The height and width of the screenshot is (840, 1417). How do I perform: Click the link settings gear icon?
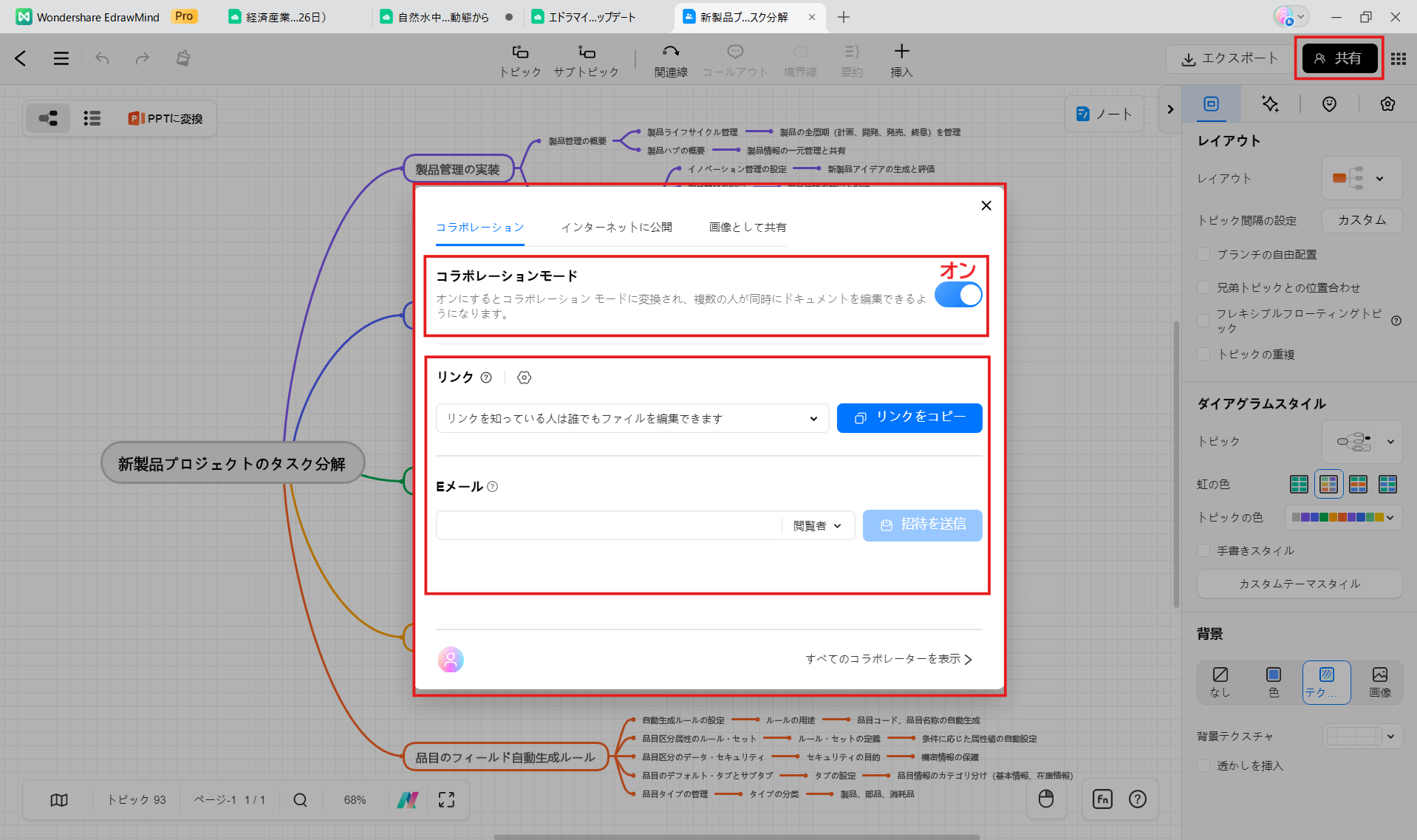pos(524,378)
